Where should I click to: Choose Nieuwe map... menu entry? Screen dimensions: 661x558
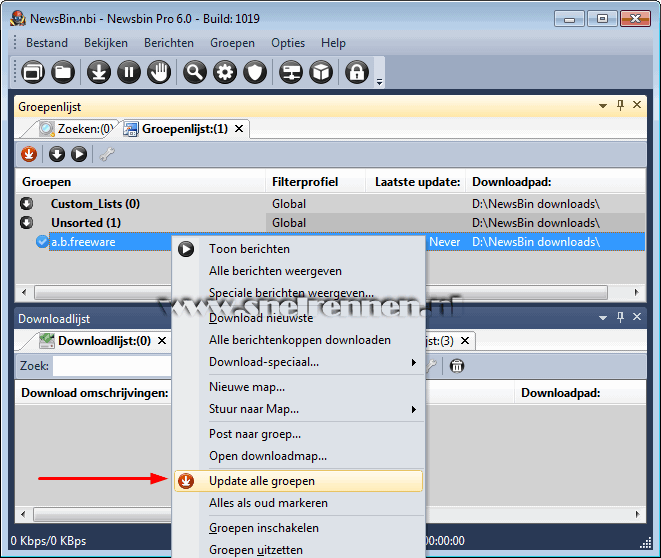pyautogui.click(x=298, y=387)
